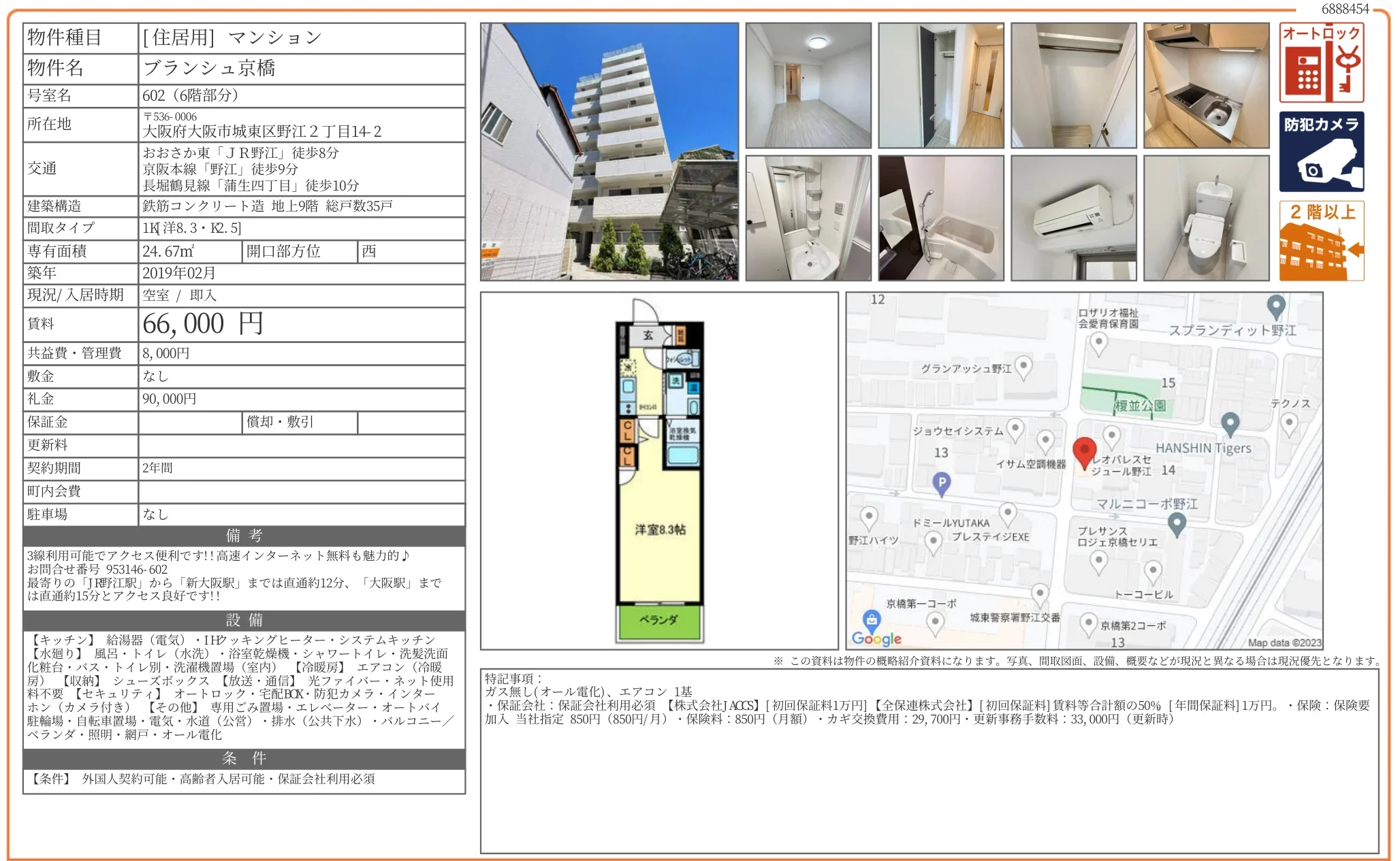Click the Map data ©2023 attribution
Viewport: 1400px width, 861px height.
1284,643
